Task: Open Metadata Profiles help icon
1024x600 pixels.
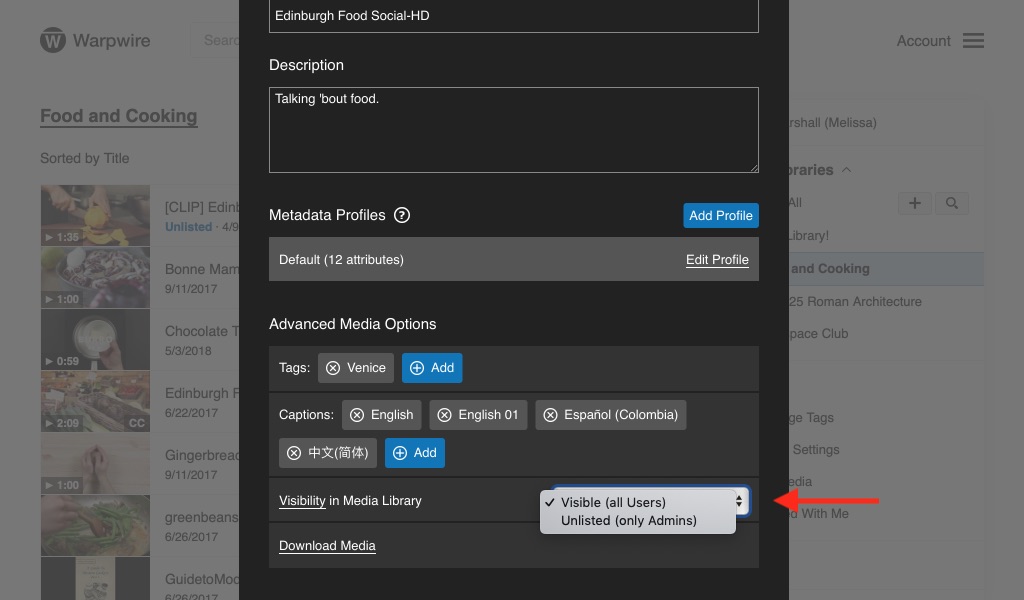Action: click(402, 215)
